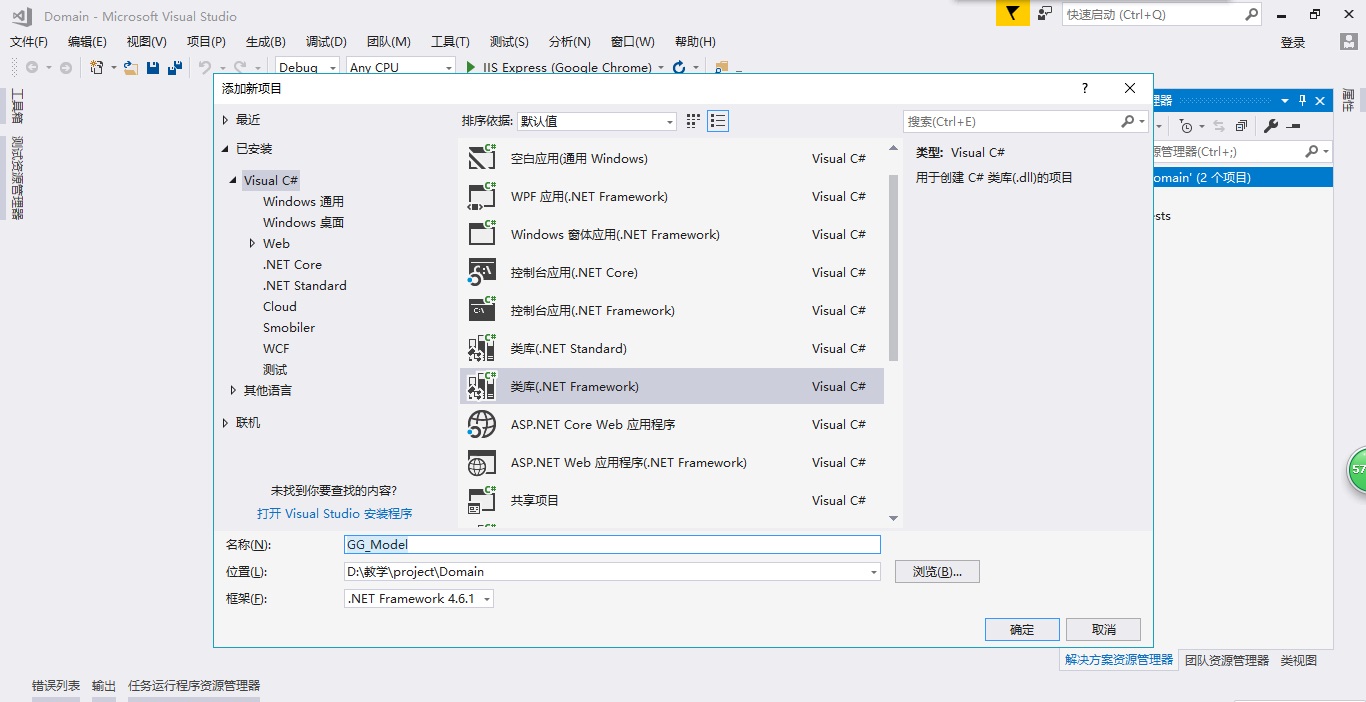This screenshot has height=702, width=1366.
Task: Collapse the Visual C# tree node
Action: coord(234,180)
